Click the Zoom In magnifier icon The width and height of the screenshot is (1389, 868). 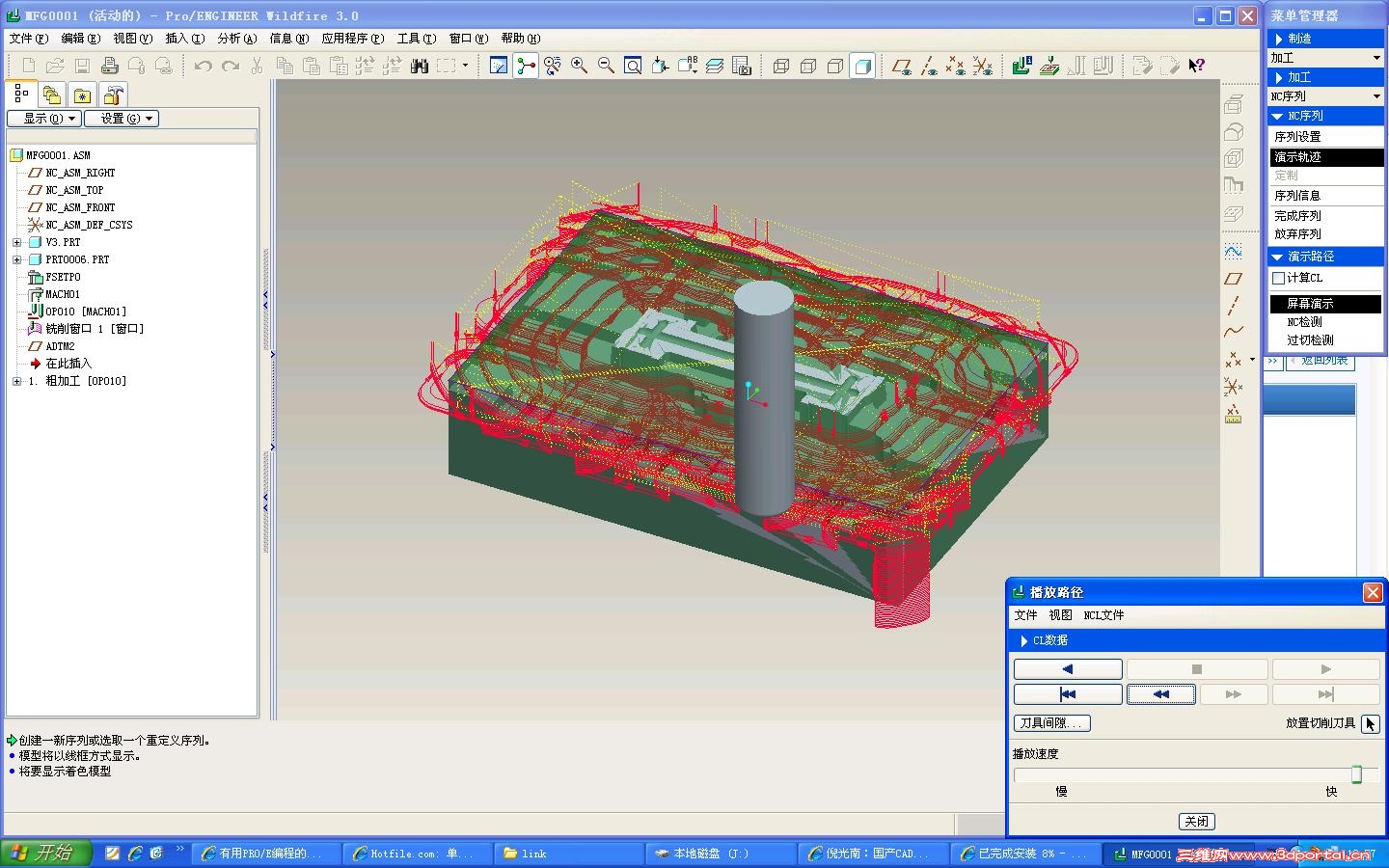pyautogui.click(x=579, y=66)
